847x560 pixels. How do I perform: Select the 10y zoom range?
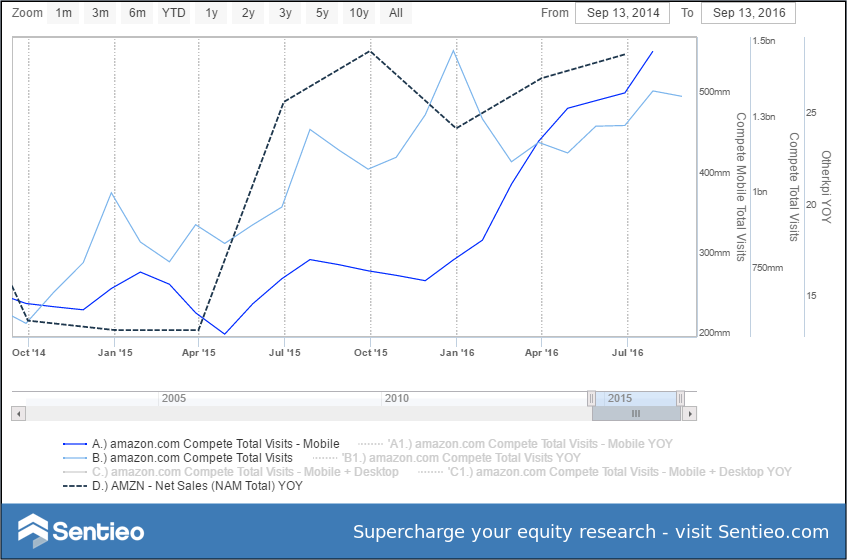(359, 13)
